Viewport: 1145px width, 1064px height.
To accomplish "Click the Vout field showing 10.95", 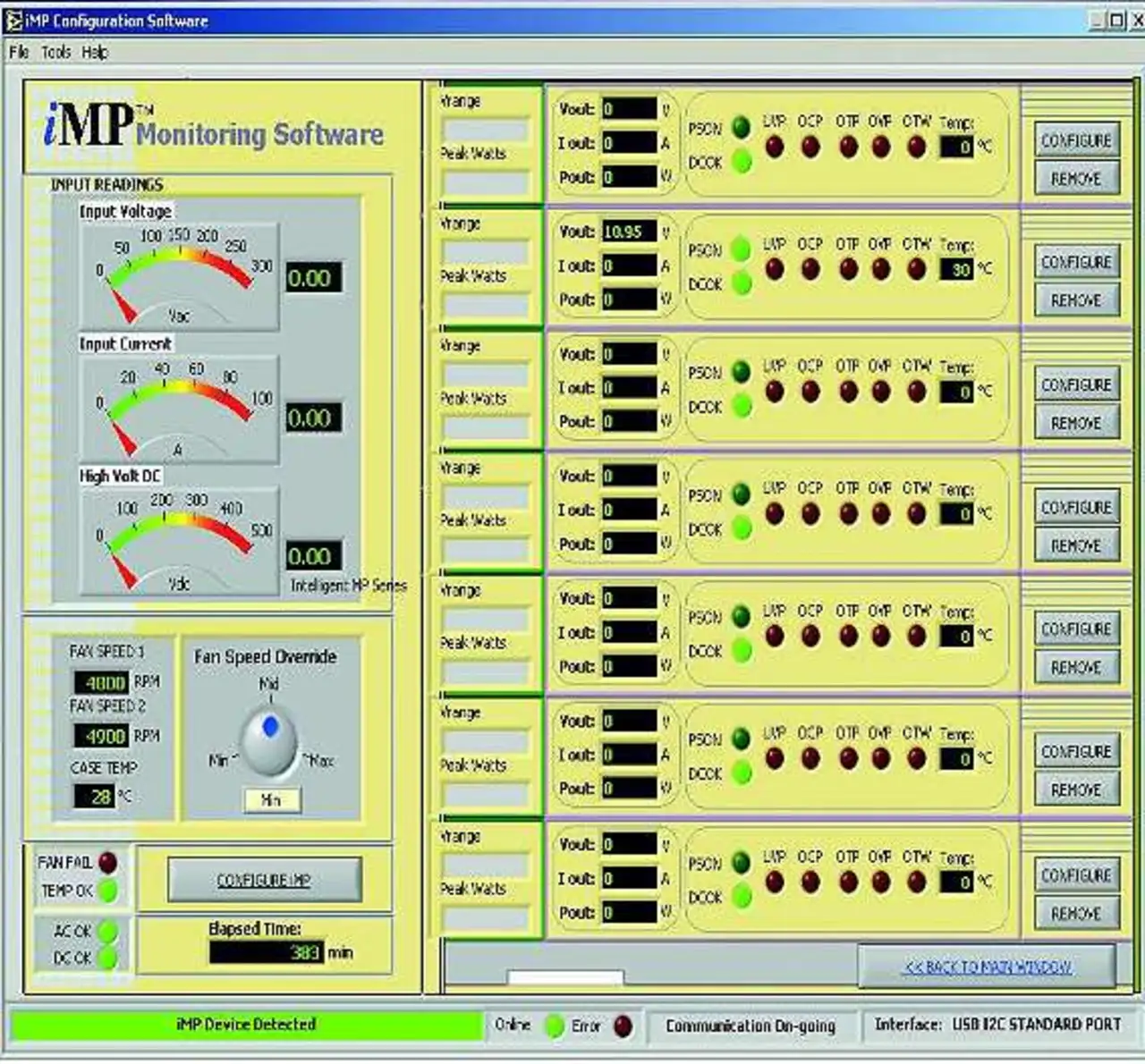I will pyautogui.click(x=630, y=232).
